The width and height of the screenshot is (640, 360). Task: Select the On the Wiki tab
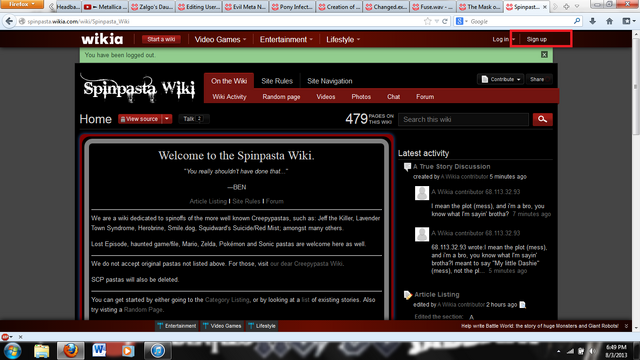click(x=229, y=81)
